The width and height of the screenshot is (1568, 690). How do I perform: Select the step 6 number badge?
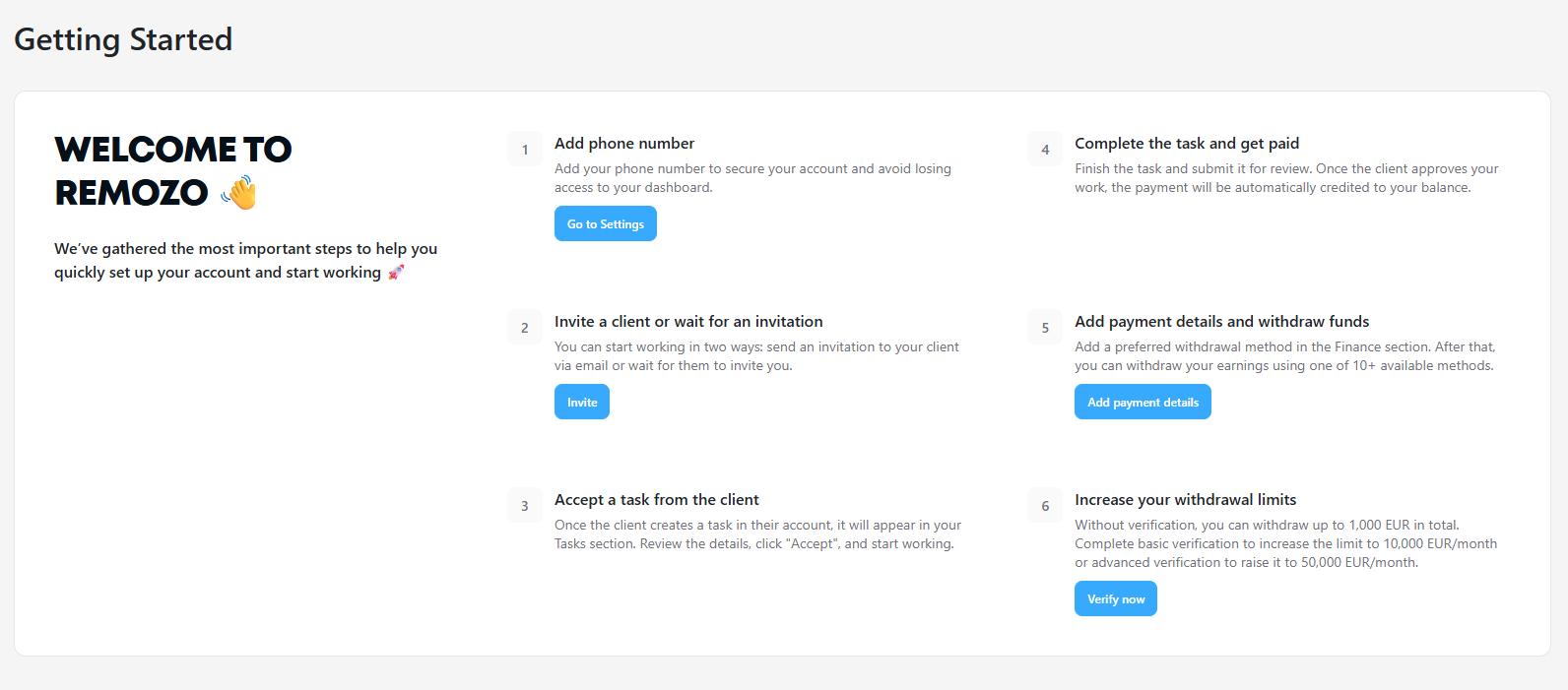1045,506
